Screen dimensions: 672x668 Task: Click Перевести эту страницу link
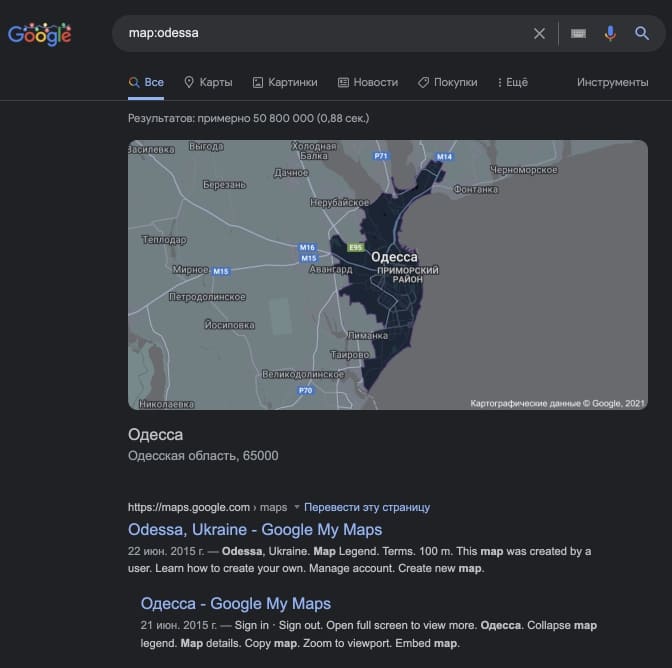coord(367,507)
